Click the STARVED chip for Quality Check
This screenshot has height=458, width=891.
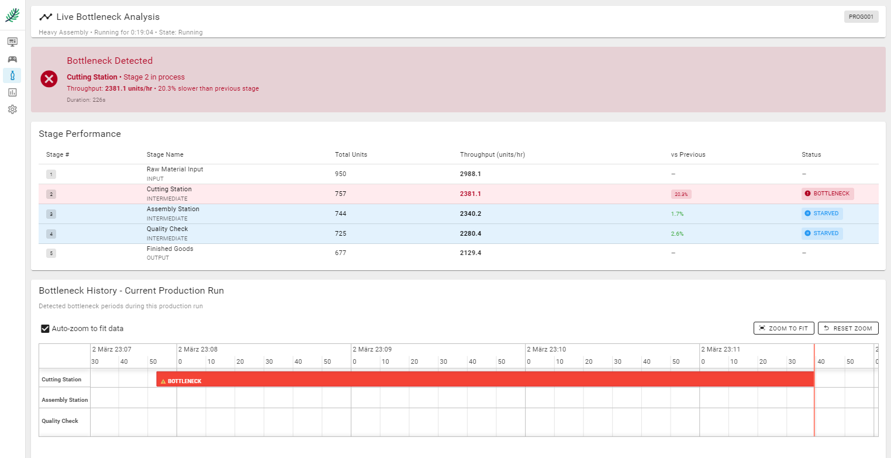822,234
